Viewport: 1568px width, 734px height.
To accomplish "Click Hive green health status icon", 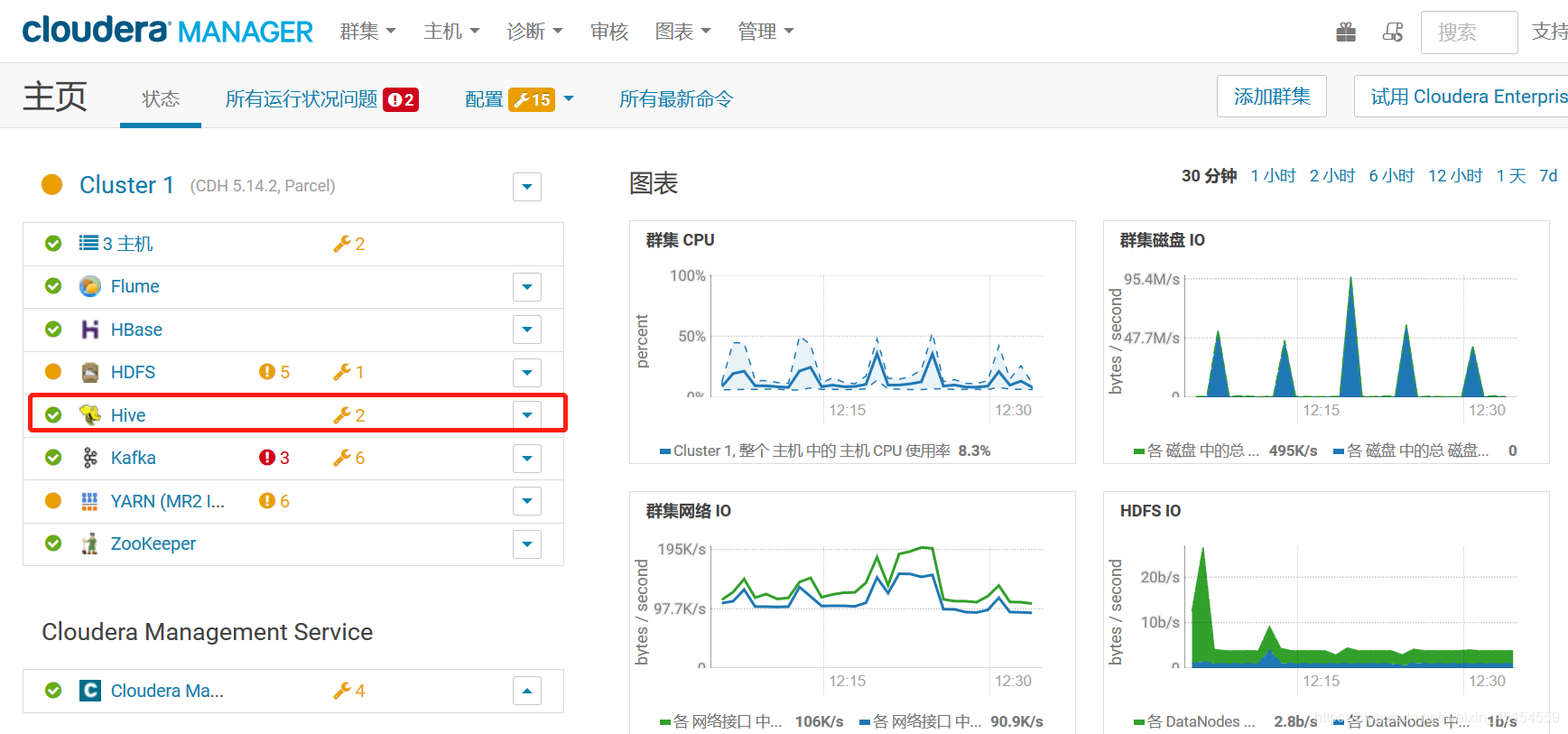I will click(x=53, y=415).
